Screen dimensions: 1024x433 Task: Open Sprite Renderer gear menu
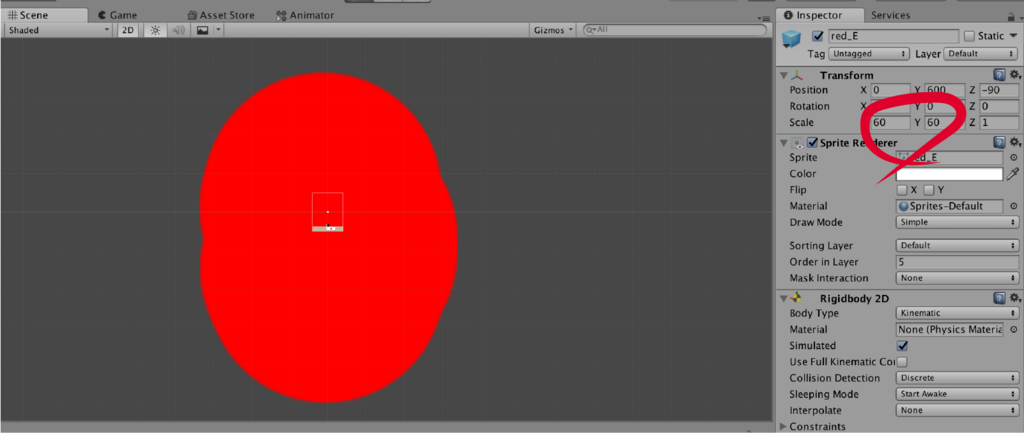1015,142
